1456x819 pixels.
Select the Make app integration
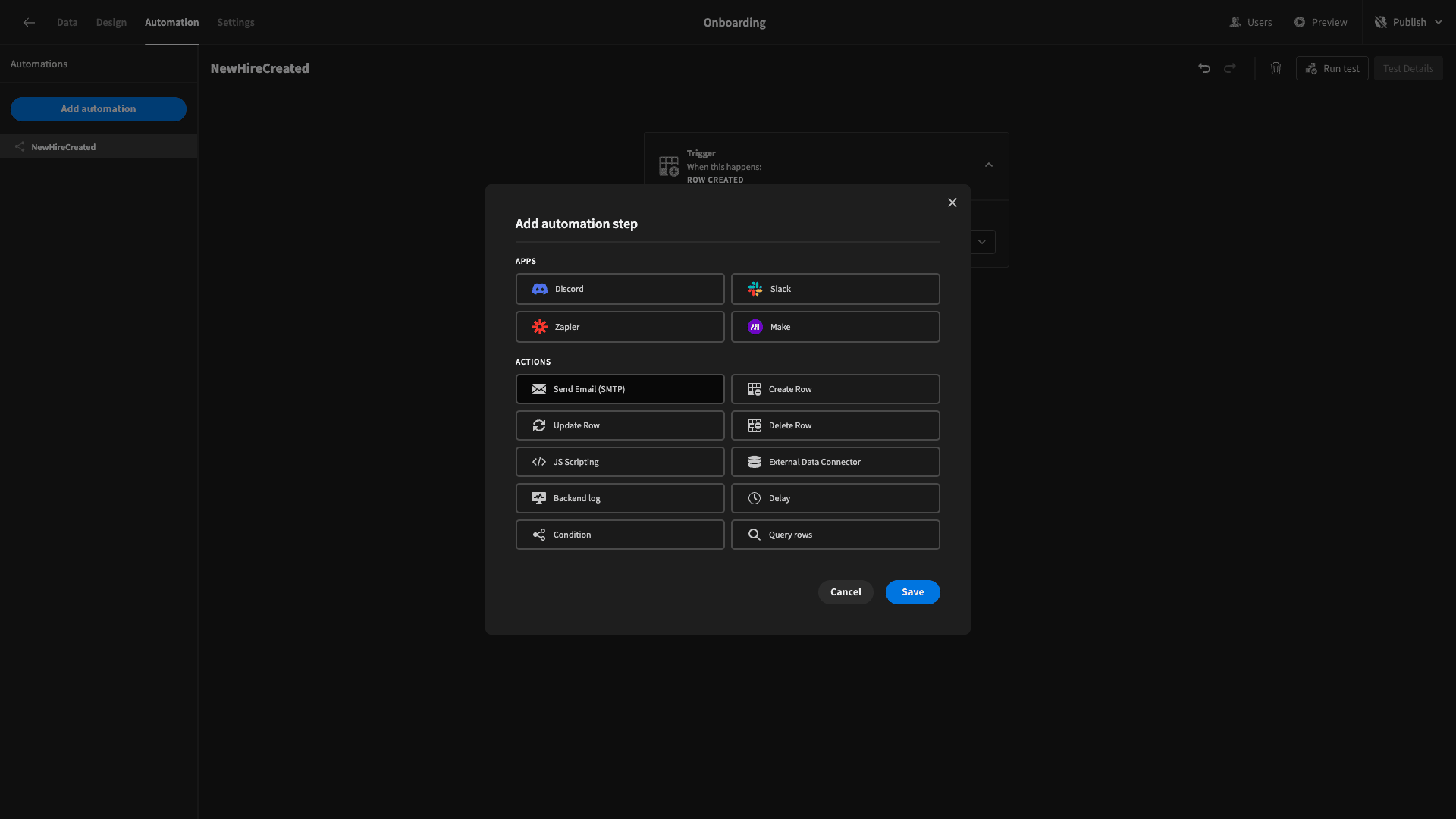click(834, 327)
